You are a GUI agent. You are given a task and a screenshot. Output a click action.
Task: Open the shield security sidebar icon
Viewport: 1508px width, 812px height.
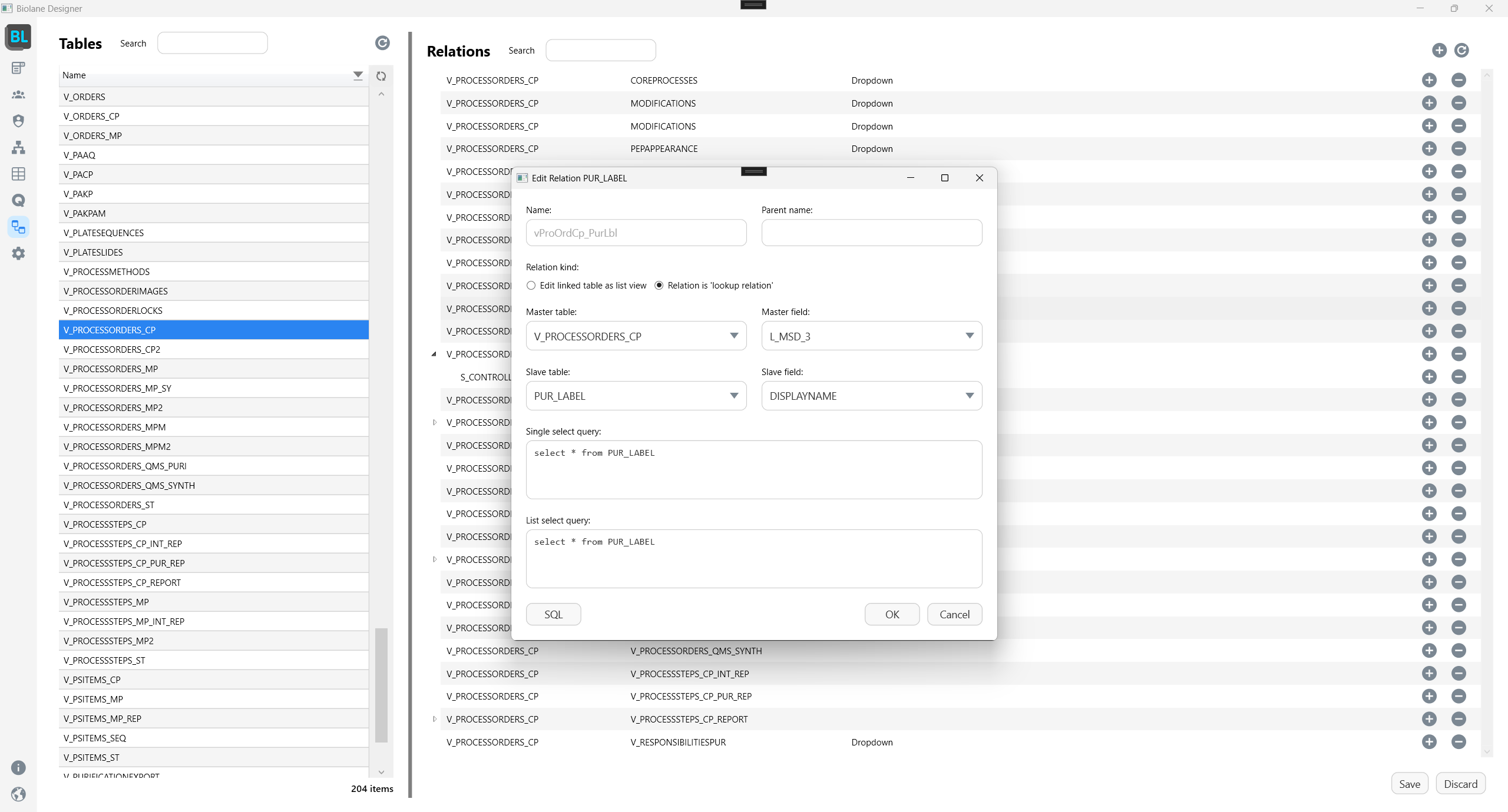[18, 121]
